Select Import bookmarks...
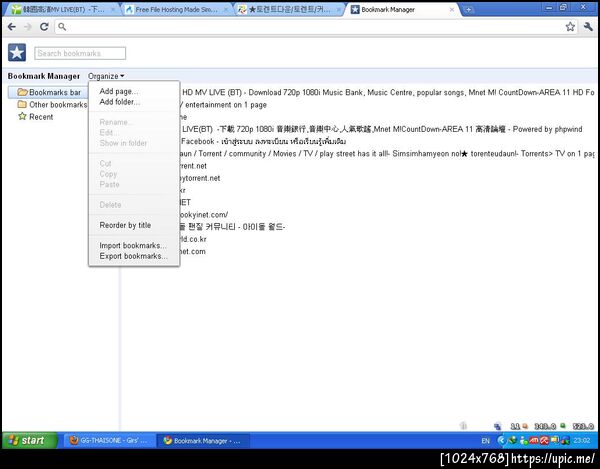The height and width of the screenshot is (469, 600). click(x=133, y=246)
